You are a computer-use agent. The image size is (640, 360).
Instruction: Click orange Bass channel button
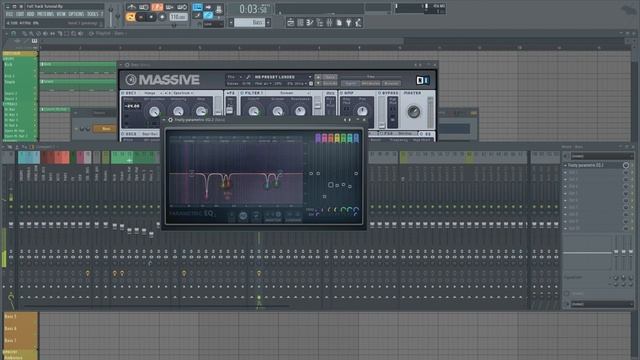pos(105,129)
